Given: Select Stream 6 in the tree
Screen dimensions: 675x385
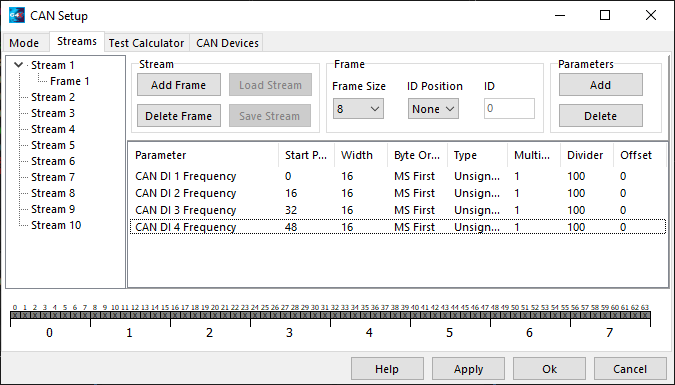Looking at the screenshot, I should [53, 161].
